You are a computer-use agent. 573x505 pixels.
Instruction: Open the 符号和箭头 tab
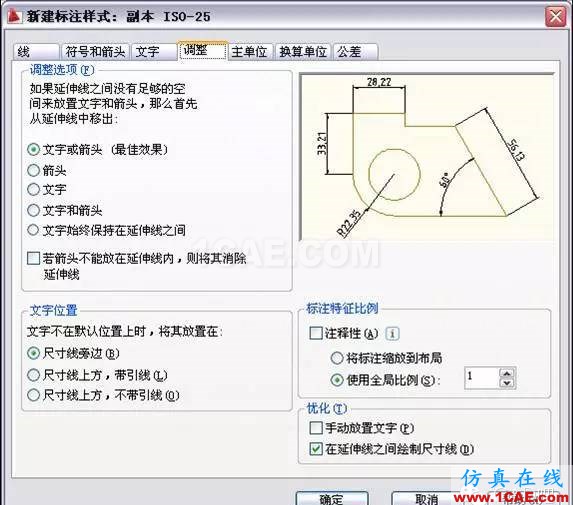(x=95, y=52)
